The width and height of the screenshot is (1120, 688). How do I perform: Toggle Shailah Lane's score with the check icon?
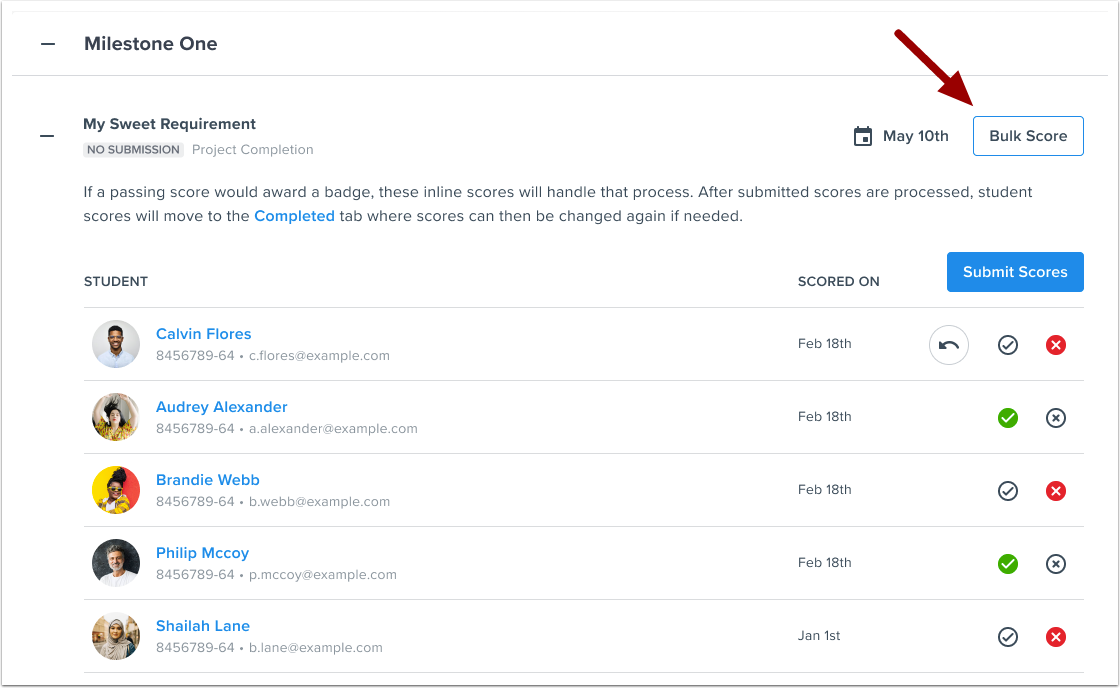tap(1008, 637)
